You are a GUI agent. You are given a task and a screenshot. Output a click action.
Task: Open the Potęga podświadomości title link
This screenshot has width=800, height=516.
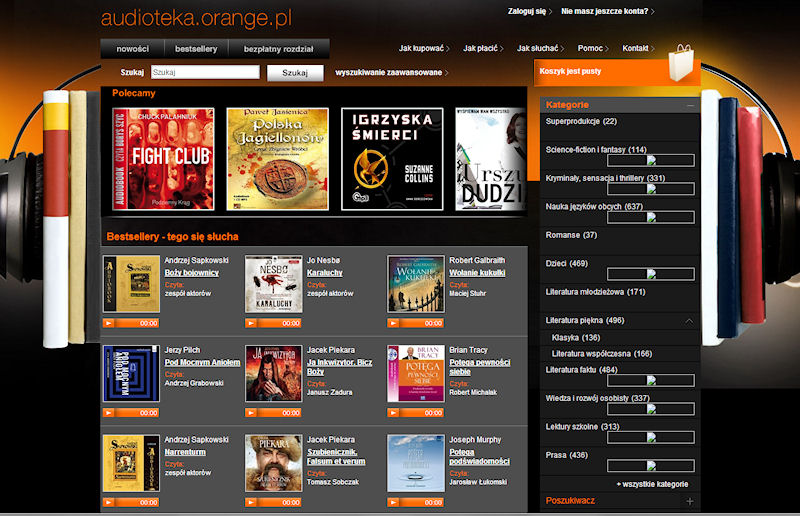click(480, 457)
